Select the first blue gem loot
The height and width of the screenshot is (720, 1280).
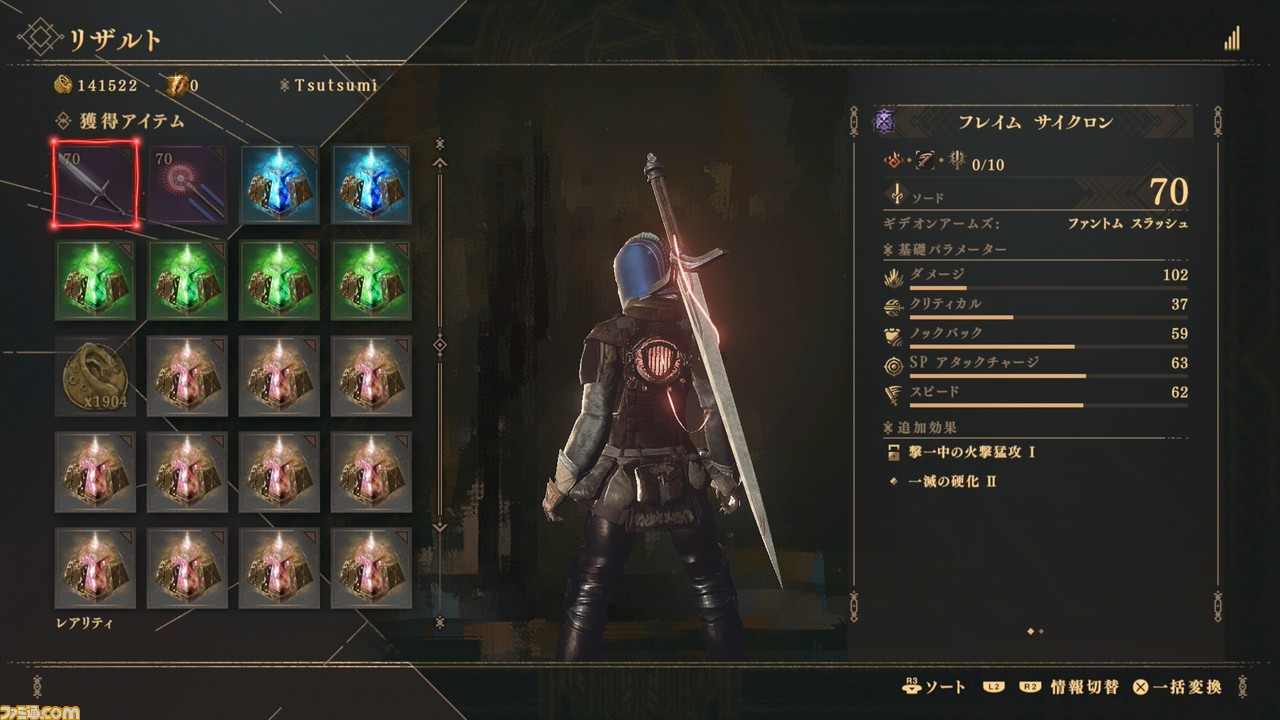pyautogui.click(x=279, y=184)
